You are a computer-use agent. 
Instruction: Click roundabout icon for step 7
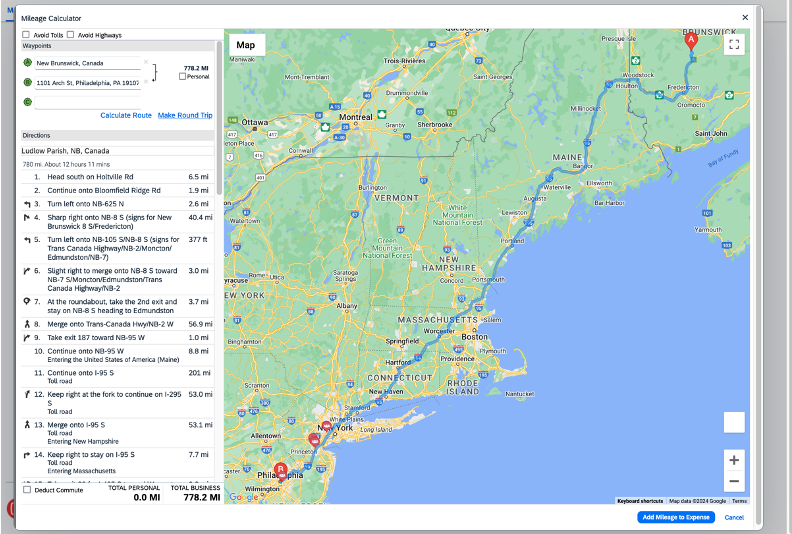click(x=27, y=302)
